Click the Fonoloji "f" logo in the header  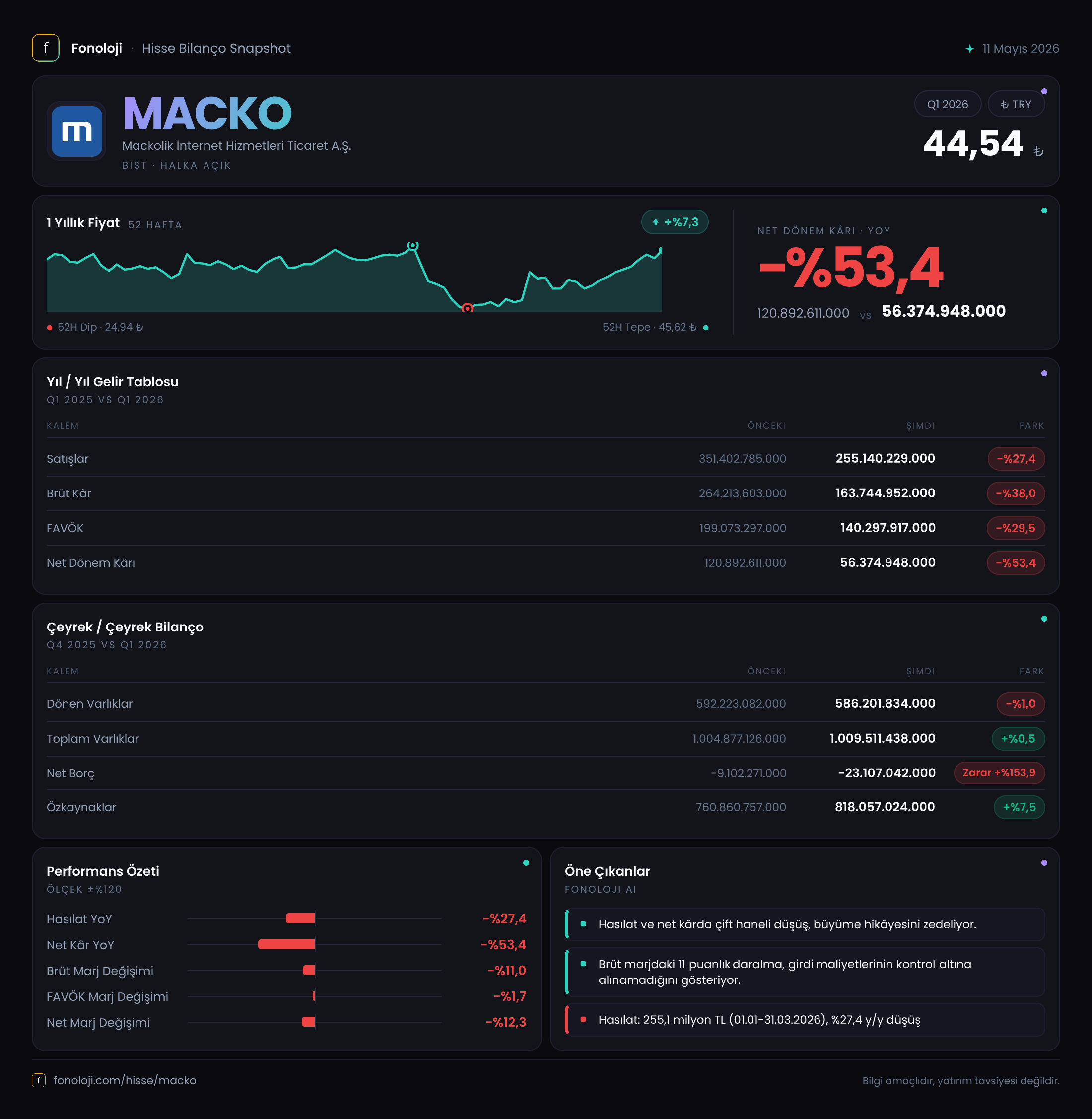coord(45,48)
